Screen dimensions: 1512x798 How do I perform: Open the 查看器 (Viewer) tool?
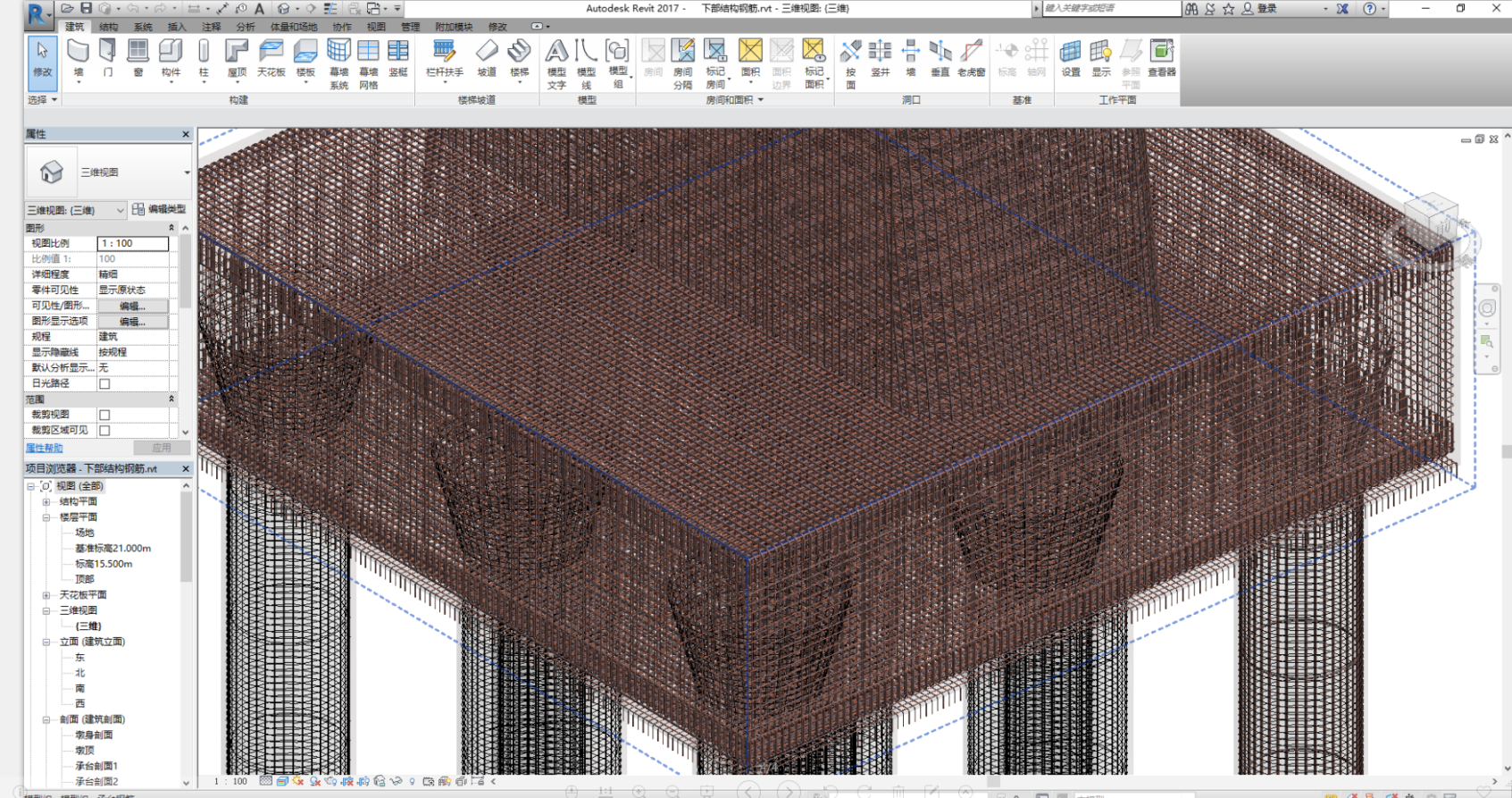pyautogui.click(x=1162, y=60)
